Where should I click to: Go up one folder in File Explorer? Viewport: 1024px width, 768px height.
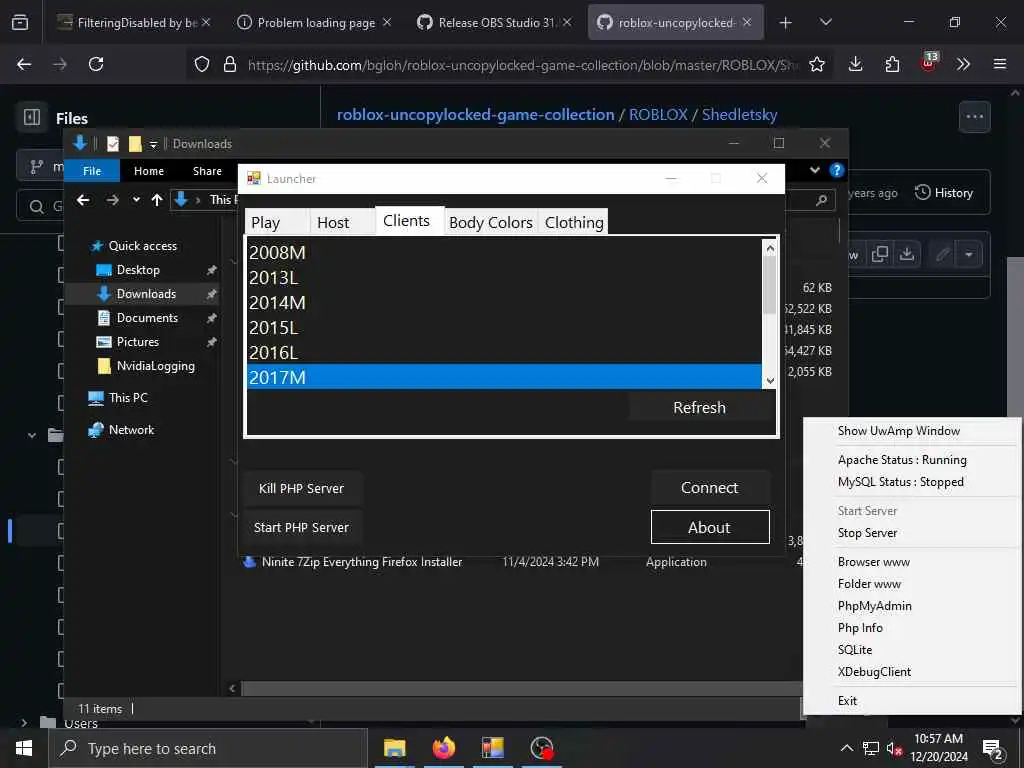157,200
